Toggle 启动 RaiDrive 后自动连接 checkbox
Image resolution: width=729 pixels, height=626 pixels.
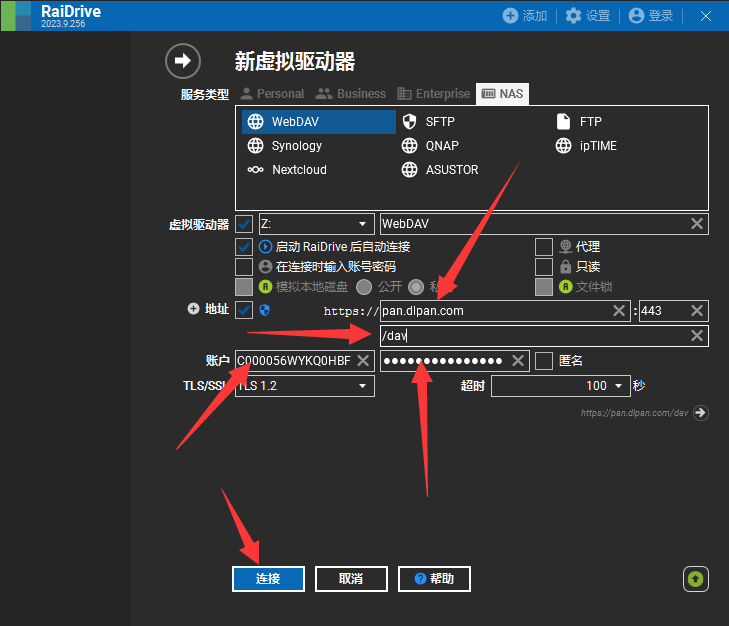click(244, 246)
